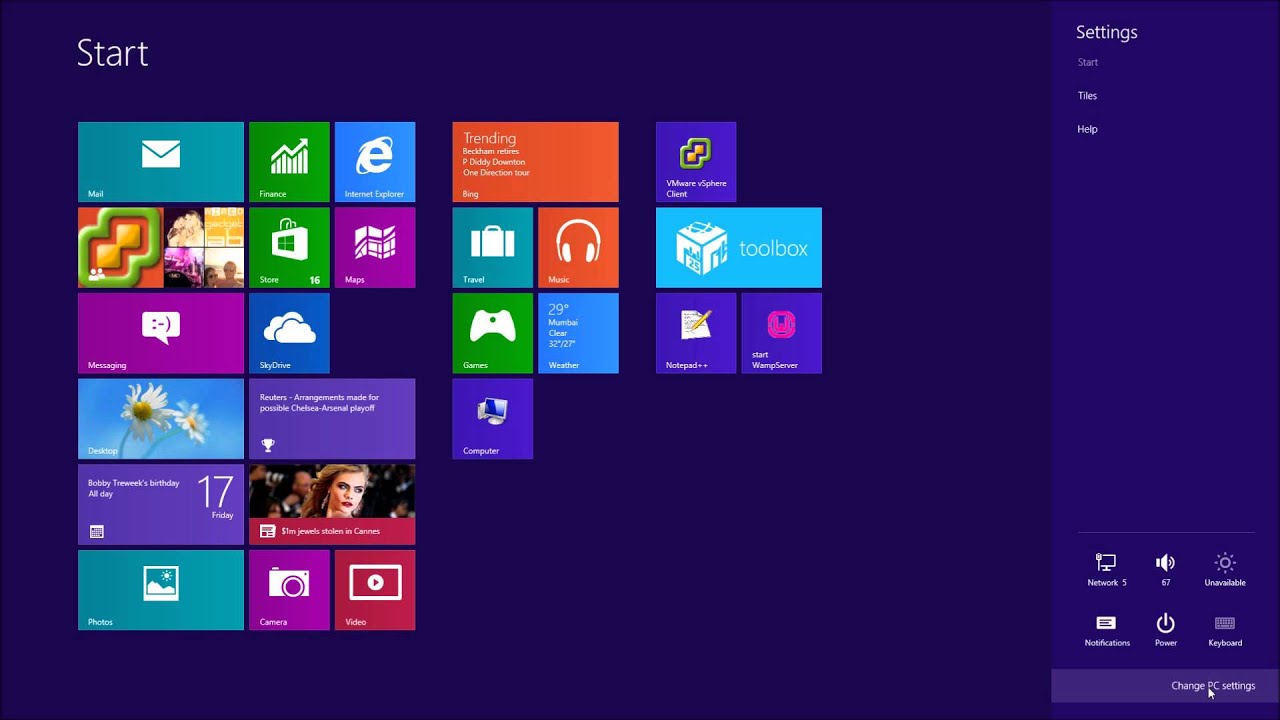The height and width of the screenshot is (720, 1280).
Task: Open the People tile with photo collage
Action: pyautogui.click(x=161, y=248)
